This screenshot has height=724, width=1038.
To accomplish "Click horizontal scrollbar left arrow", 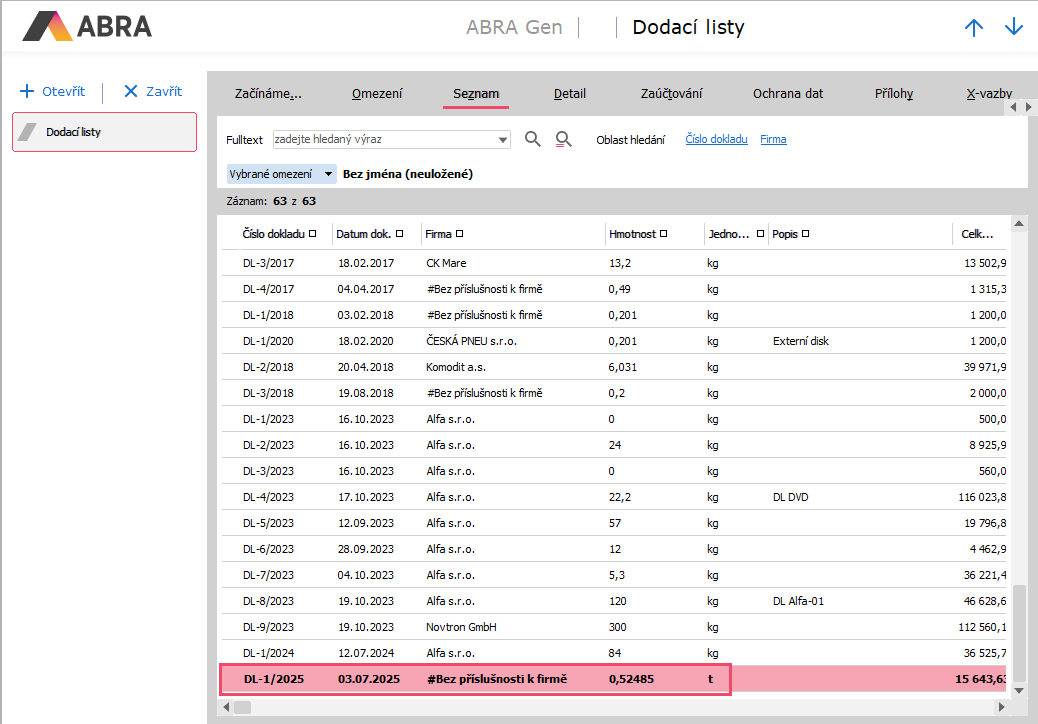I will pyautogui.click(x=226, y=707).
